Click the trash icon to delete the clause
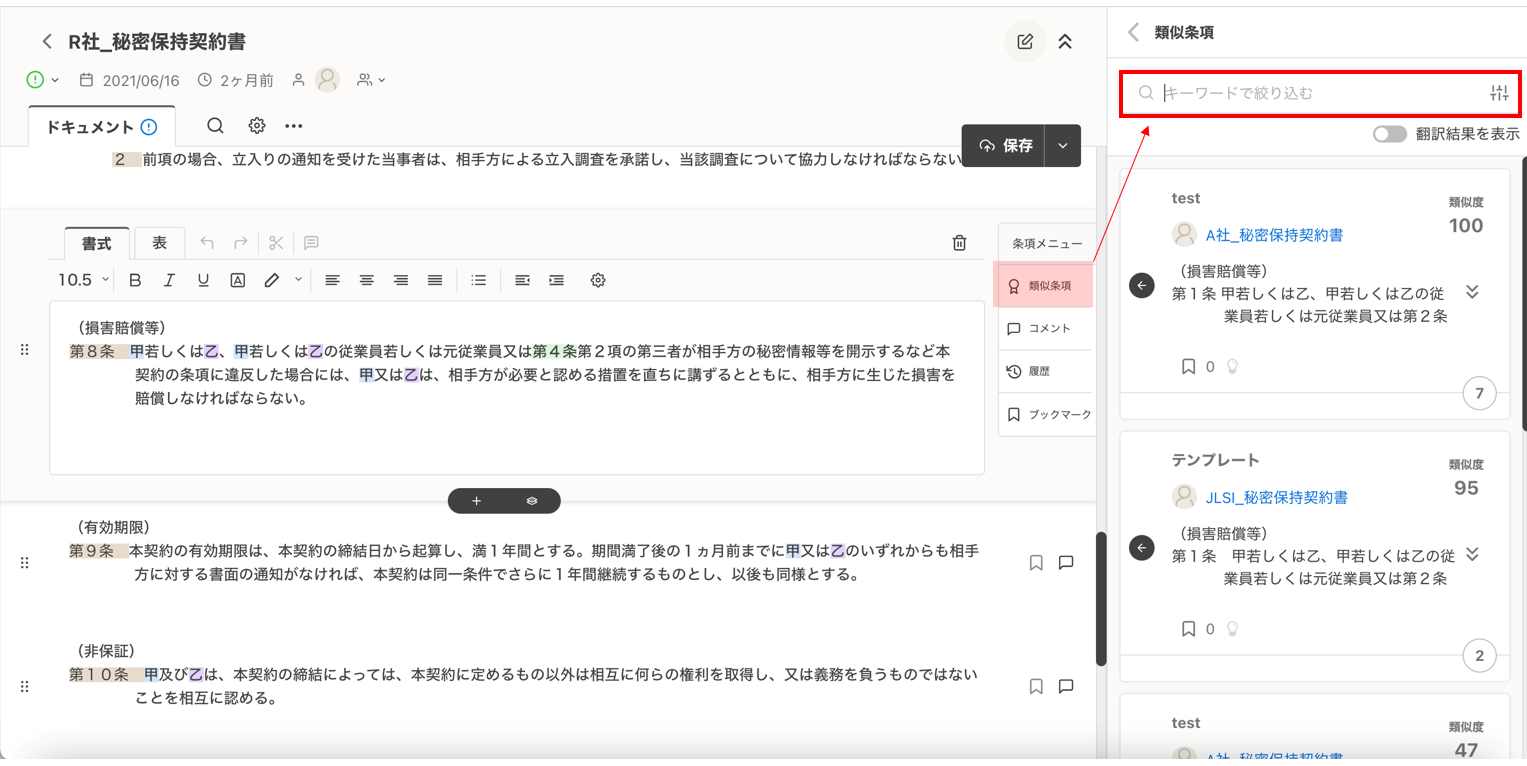 (959, 242)
